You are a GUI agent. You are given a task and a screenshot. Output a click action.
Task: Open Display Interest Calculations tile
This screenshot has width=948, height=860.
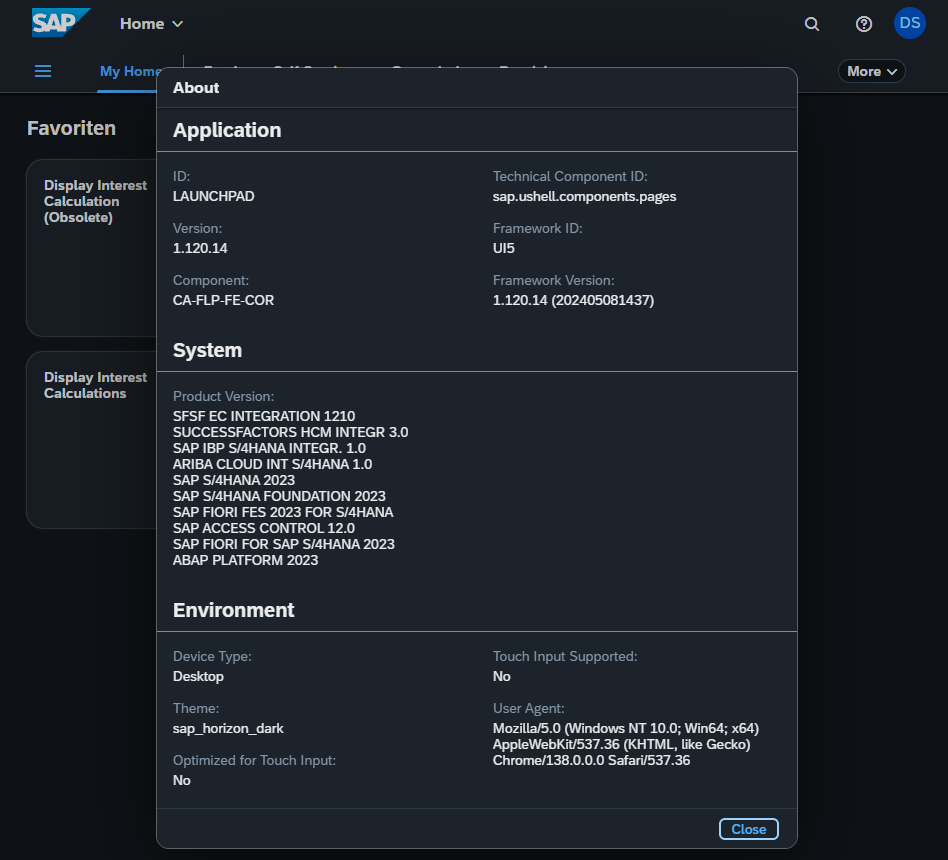(x=92, y=440)
